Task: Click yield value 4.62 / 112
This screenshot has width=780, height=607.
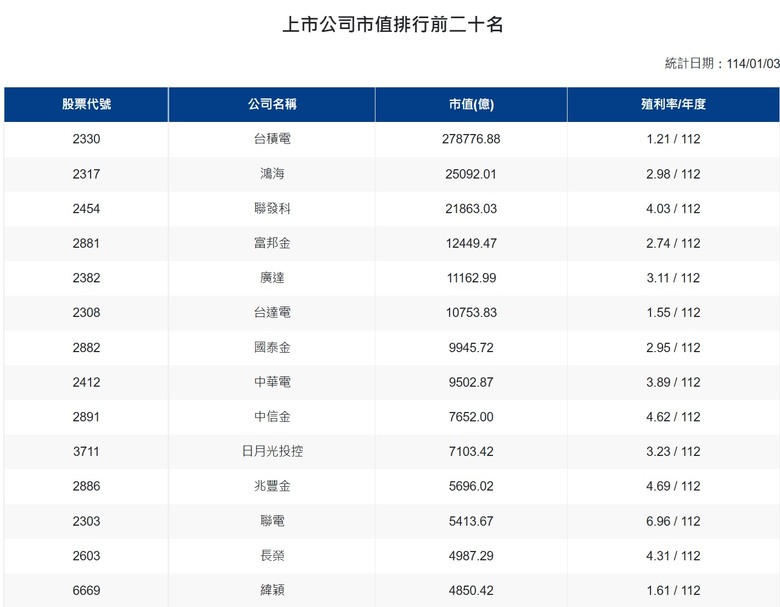Action: (x=673, y=417)
